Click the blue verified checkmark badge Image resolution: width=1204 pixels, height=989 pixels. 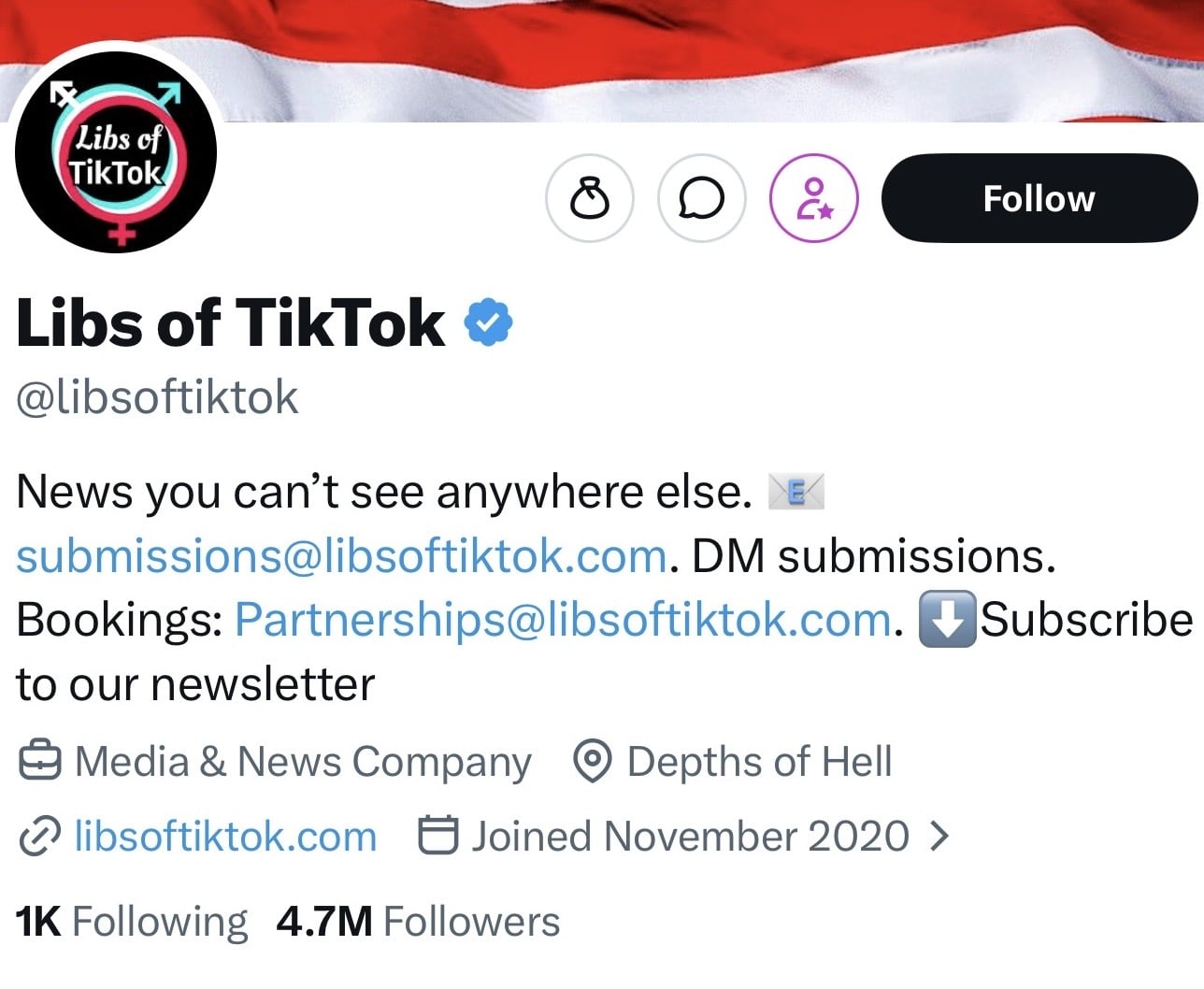pos(489,322)
